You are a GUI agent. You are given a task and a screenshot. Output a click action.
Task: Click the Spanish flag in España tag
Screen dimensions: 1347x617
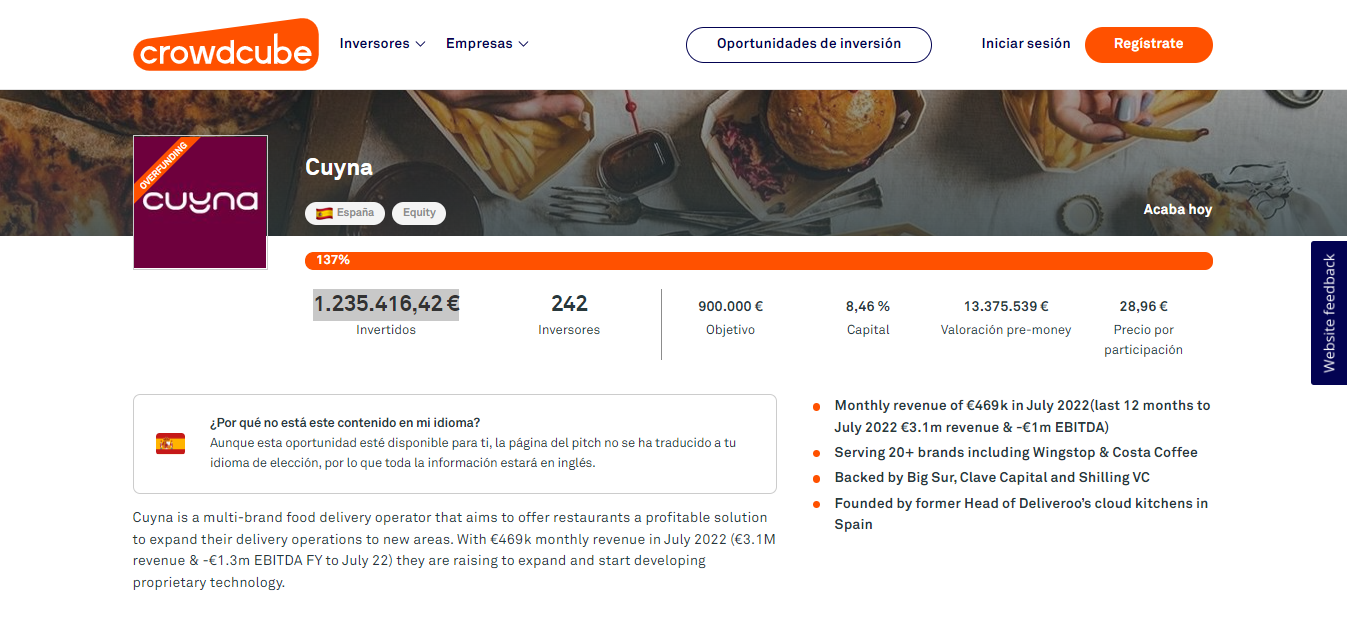pyautogui.click(x=324, y=213)
